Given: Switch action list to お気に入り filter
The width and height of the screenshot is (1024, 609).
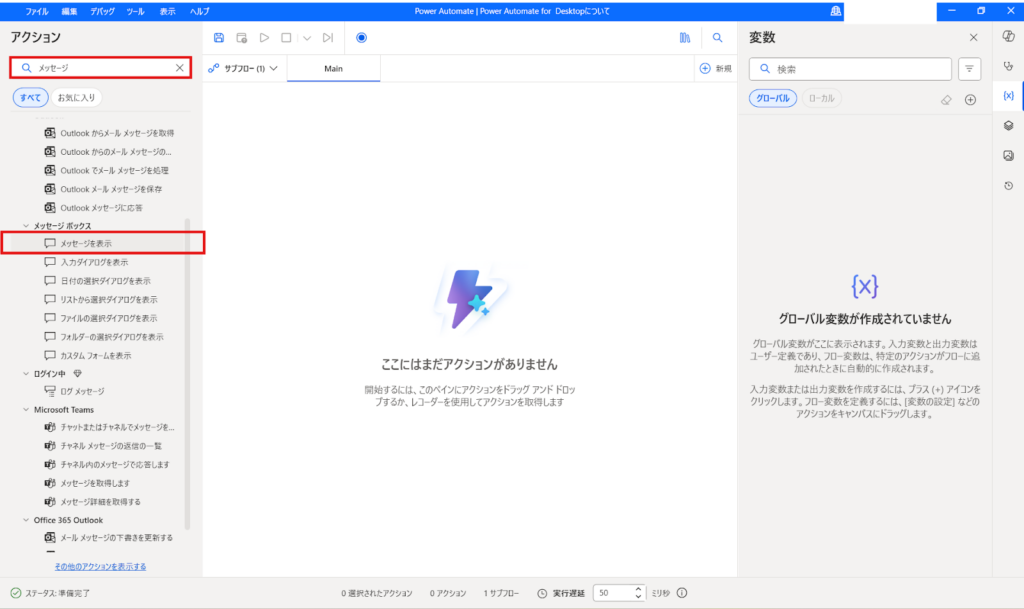Looking at the screenshot, I should (x=76, y=98).
